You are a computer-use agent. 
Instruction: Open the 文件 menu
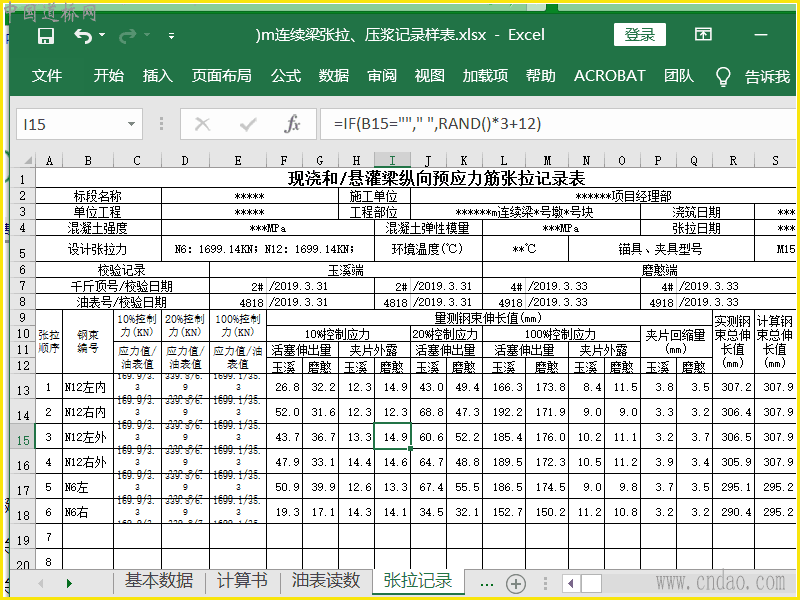click(x=47, y=76)
